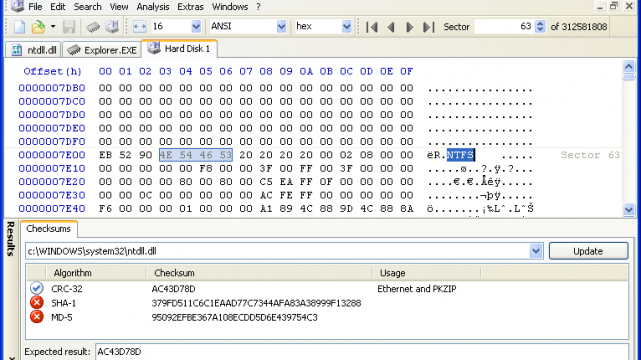The width and height of the screenshot is (641, 360).
Task: Open the Extras menu
Action: pos(190,7)
